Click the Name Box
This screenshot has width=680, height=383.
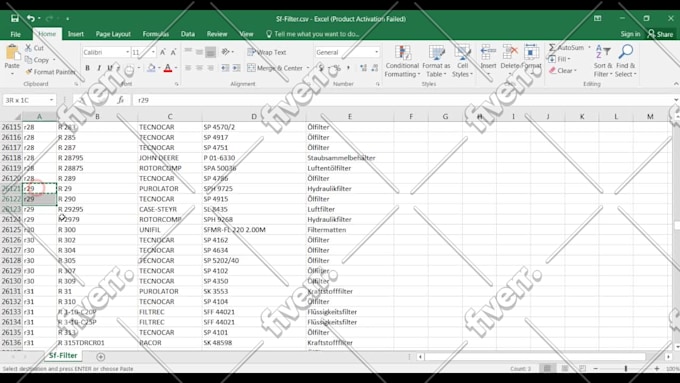[x=26, y=100]
